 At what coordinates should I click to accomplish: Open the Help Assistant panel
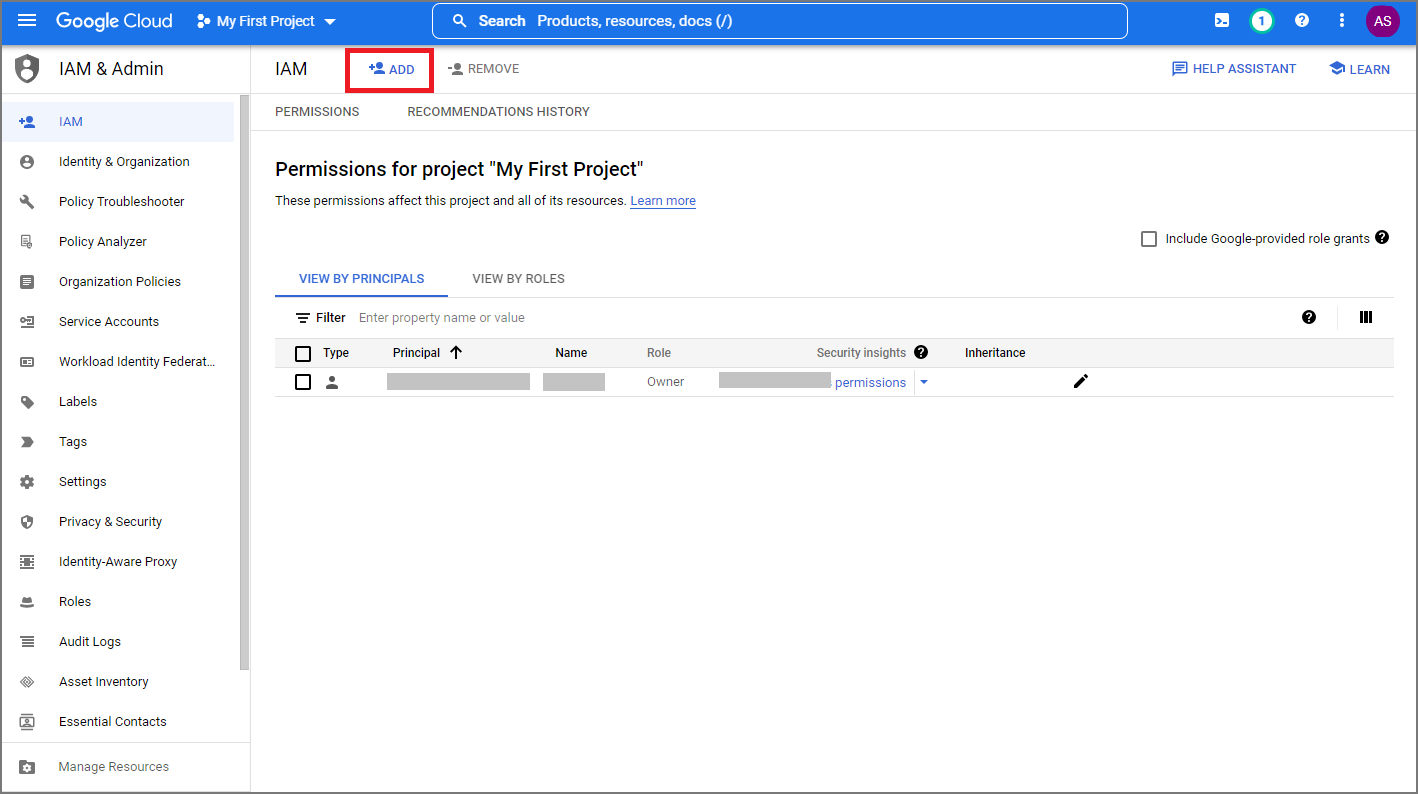(1234, 69)
